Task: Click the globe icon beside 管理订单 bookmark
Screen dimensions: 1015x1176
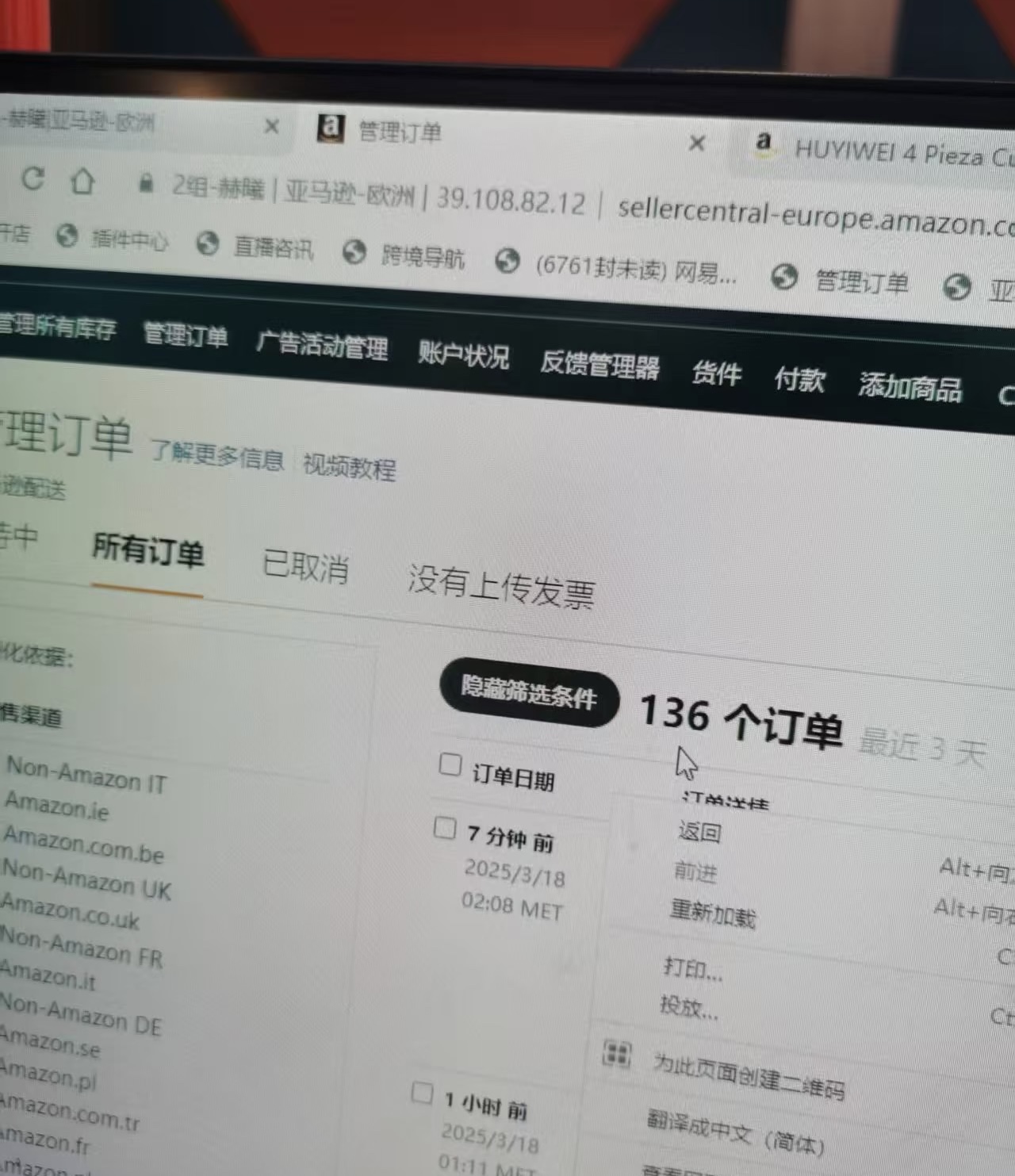Action: click(784, 277)
